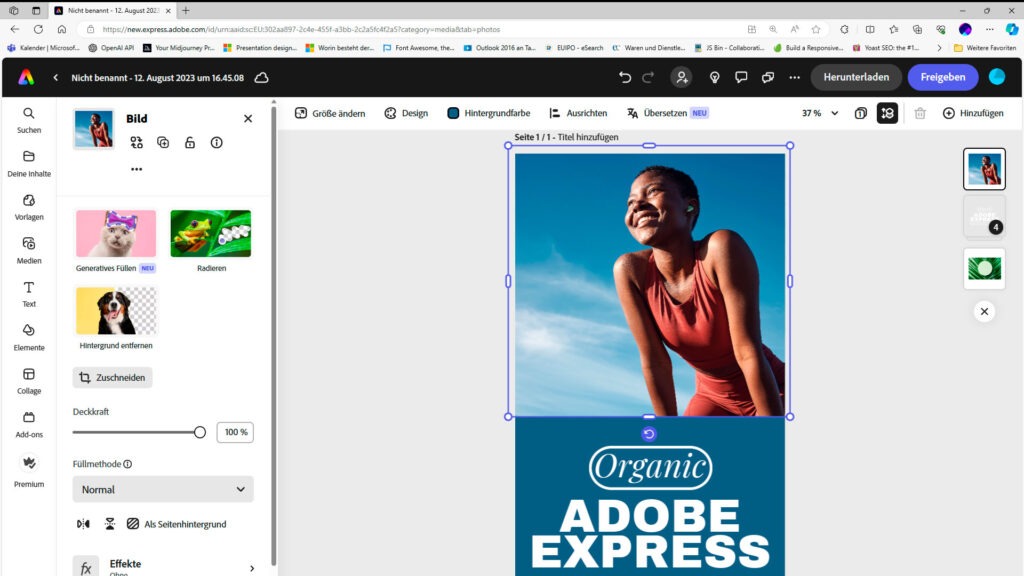Click the Herunterladen button
The image size is (1024, 576).
pos(856,77)
